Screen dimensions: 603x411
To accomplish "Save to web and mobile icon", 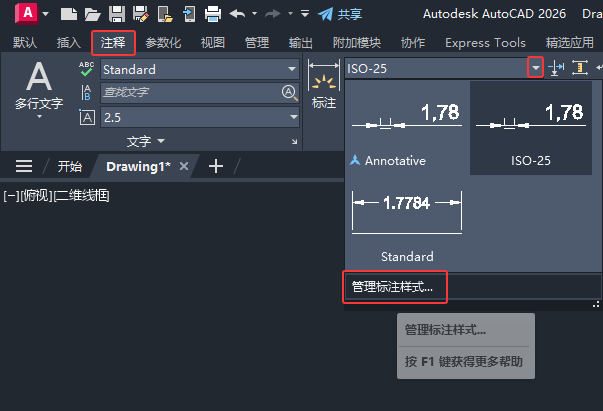I will (x=189, y=14).
